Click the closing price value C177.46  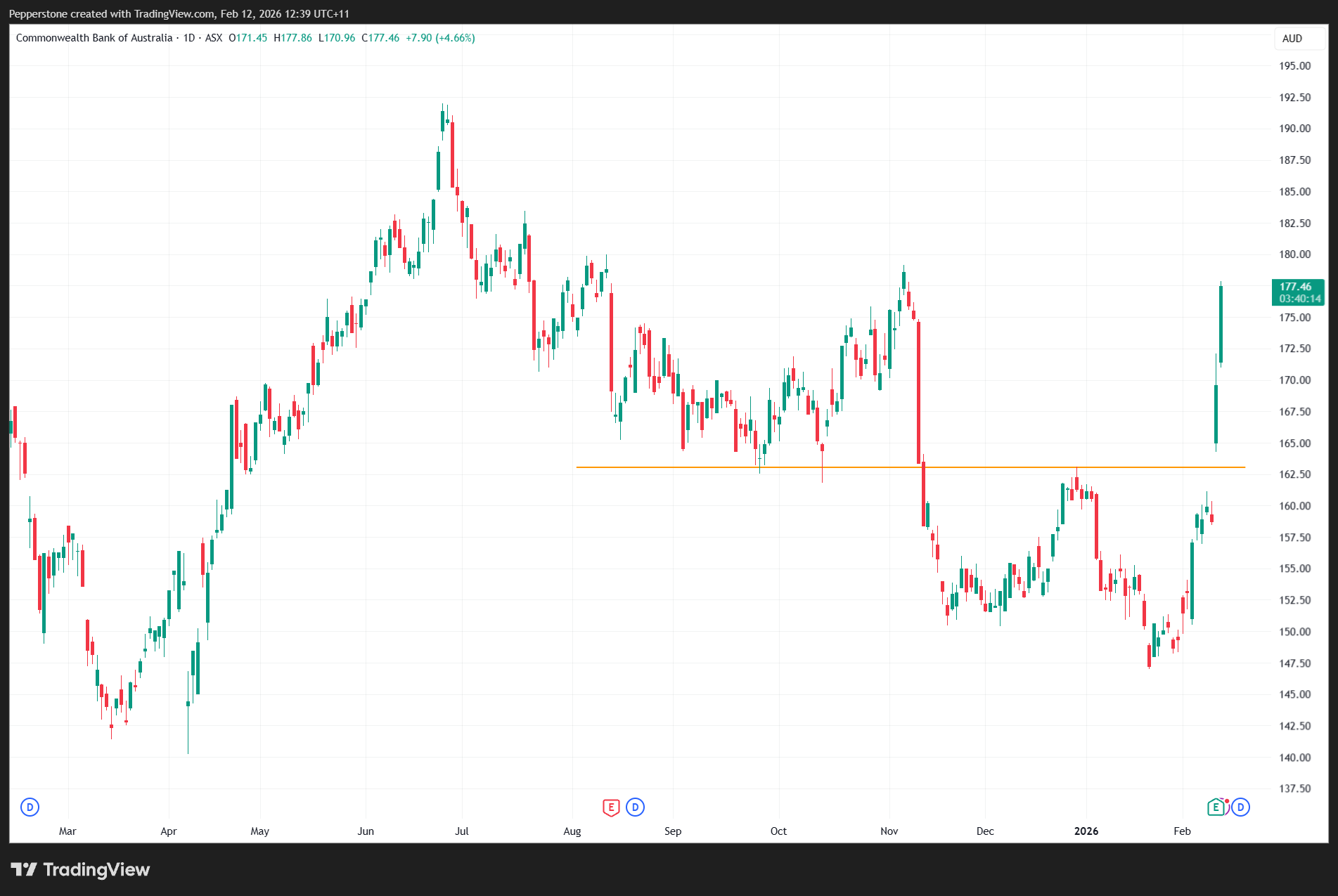[x=380, y=38]
